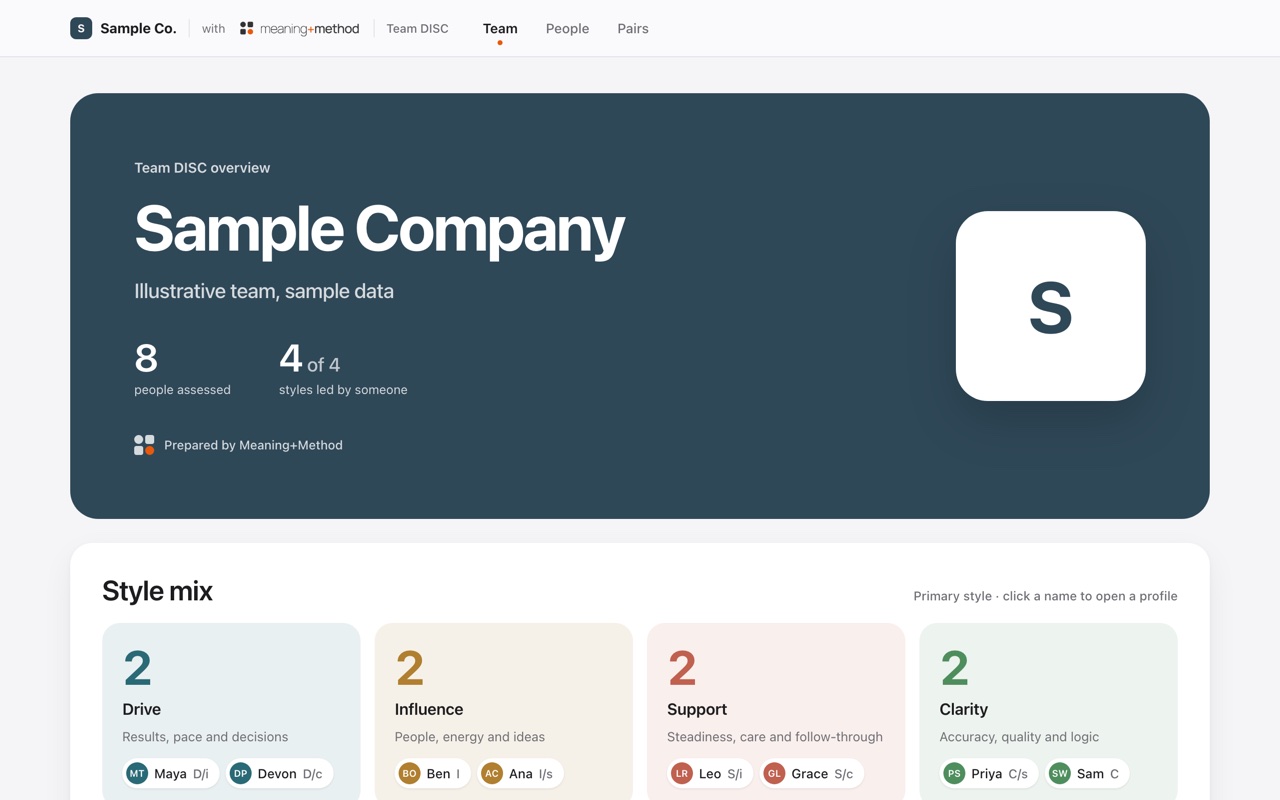
Task: Click the 4 of 4 styles stat
Action: pyautogui.click(x=343, y=369)
